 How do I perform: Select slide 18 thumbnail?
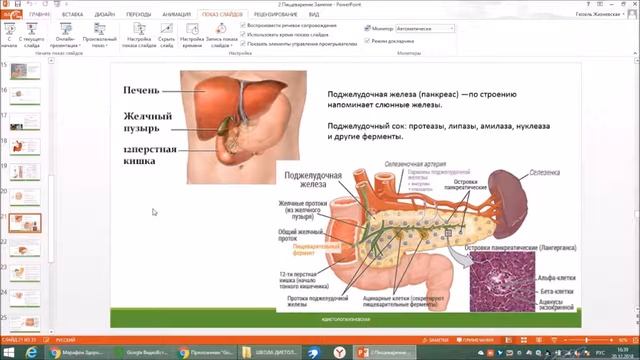tap(25, 147)
